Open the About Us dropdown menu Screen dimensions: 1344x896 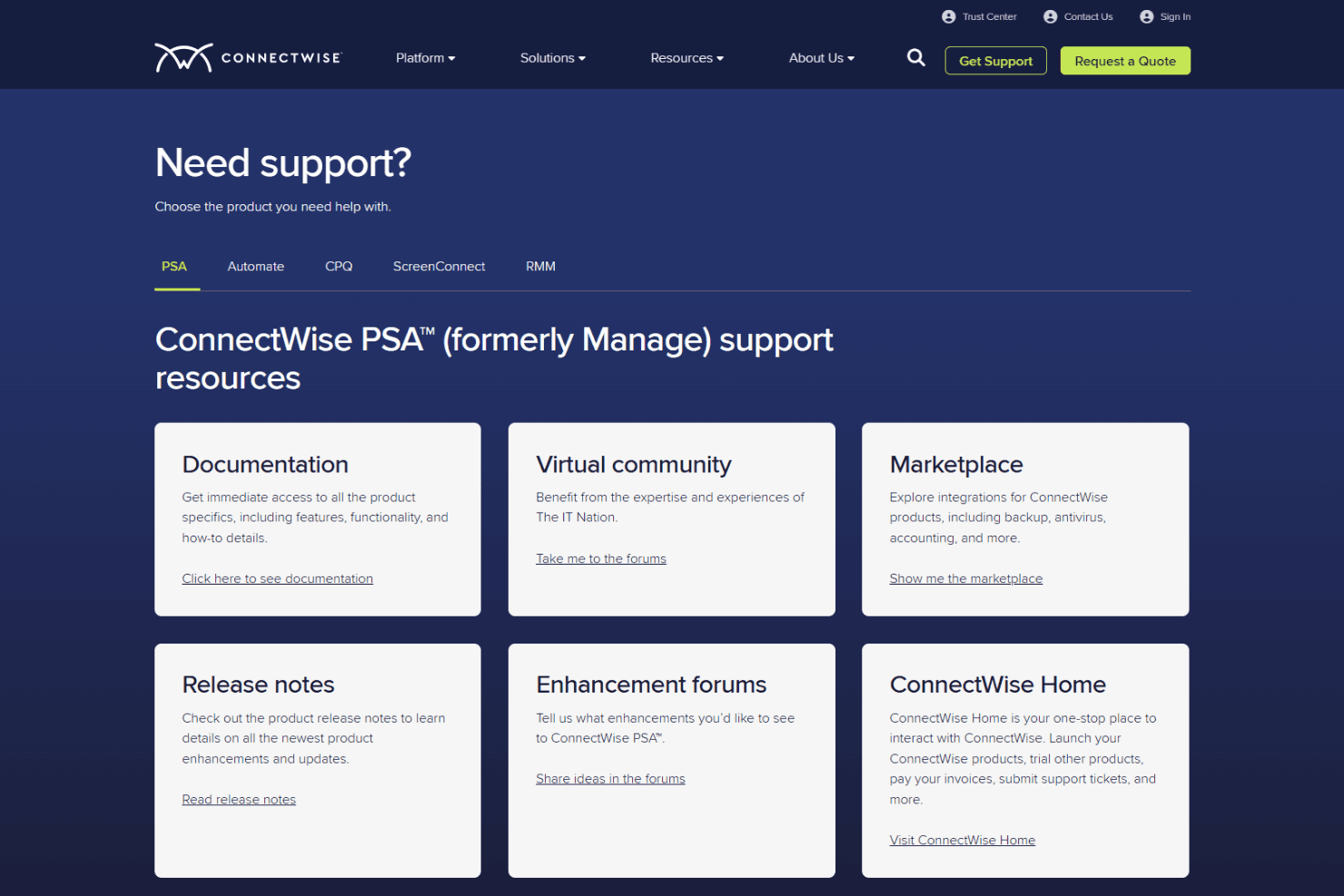click(821, 58)
